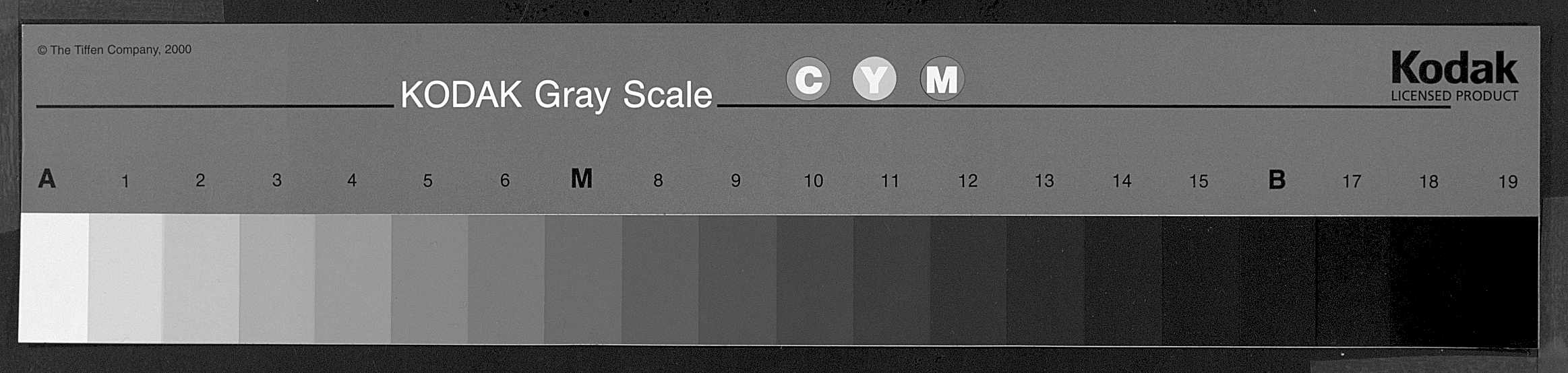This screenshot has height=373, width=1568.
Task: Select the black patch under number 19
Action: click(1502, 281)
